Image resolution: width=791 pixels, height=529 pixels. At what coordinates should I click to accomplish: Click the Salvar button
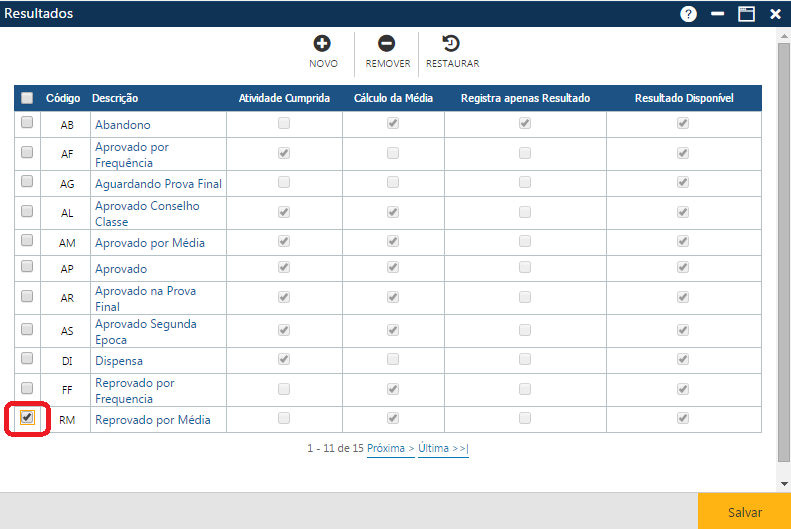point(744,511)
